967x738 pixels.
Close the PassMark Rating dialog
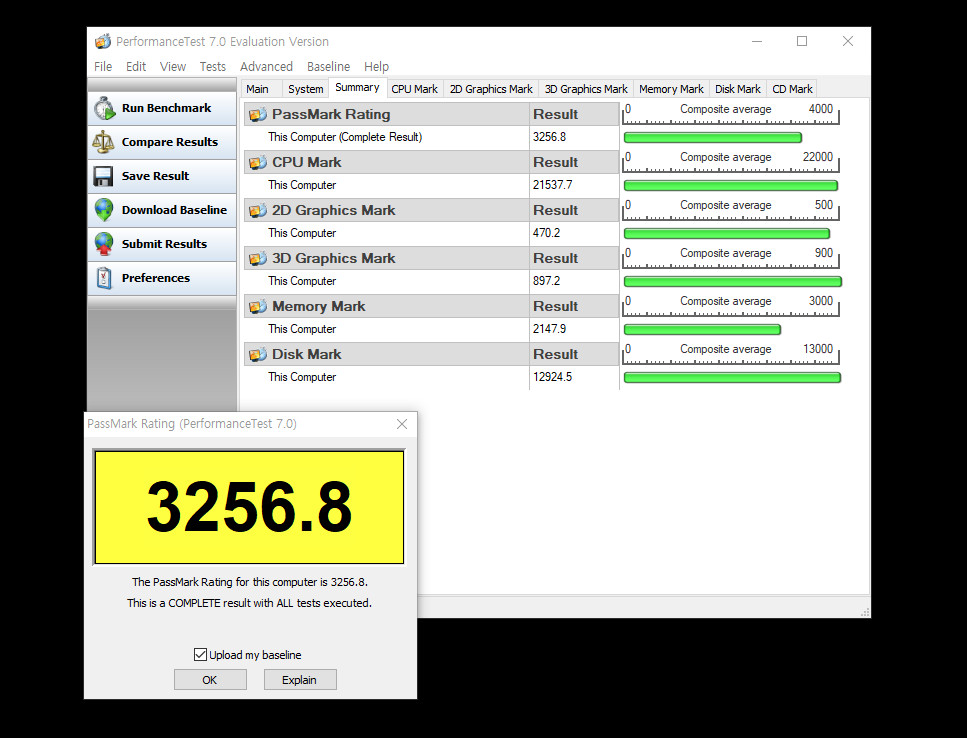402,424
